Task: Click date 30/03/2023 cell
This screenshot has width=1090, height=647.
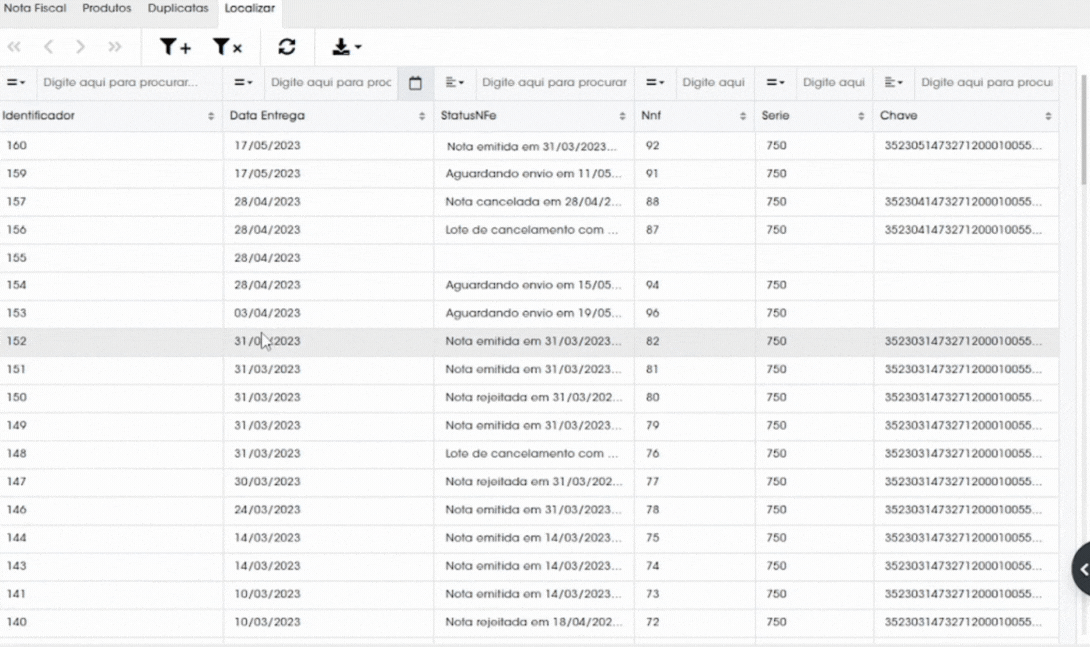Action: pyautogui.click(x=328, y=482)
